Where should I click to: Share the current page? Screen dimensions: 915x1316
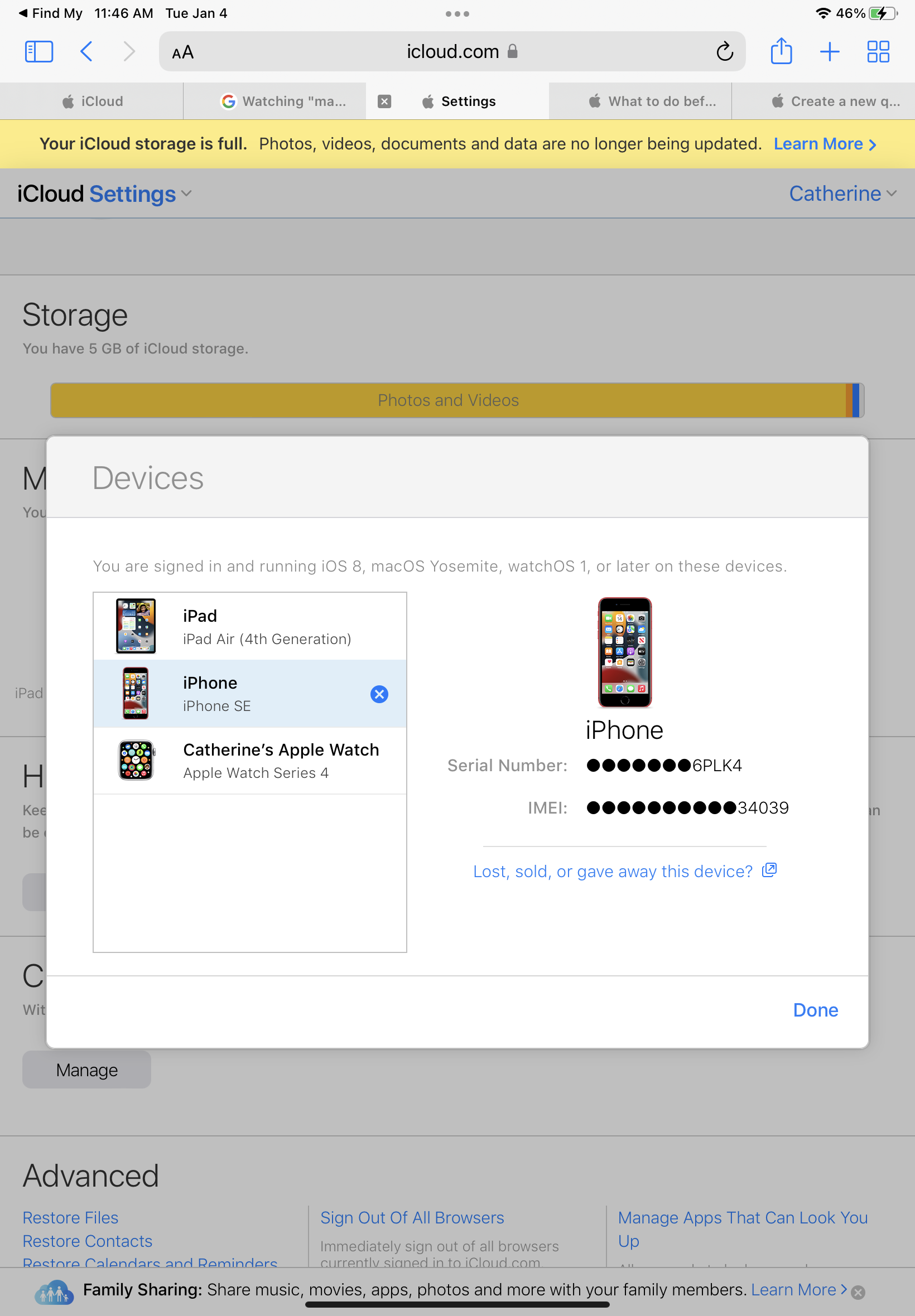click(x=782, y=51)
